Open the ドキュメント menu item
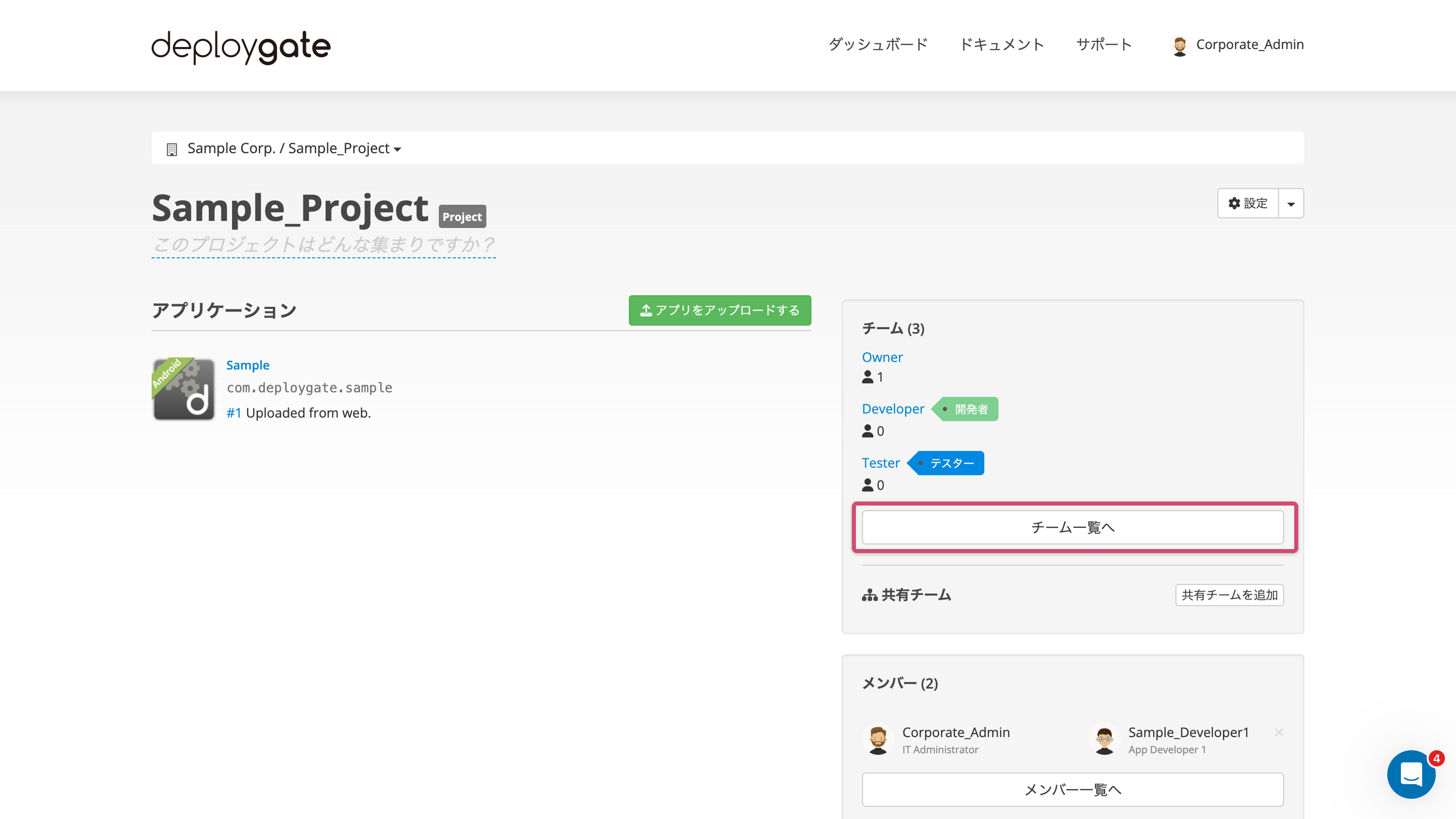 (x=1002, y=44)
